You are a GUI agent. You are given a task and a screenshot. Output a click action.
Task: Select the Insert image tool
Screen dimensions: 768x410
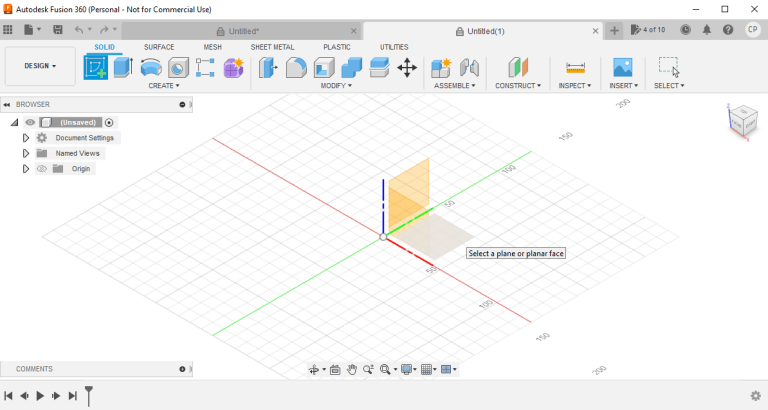tap(623, 67)
